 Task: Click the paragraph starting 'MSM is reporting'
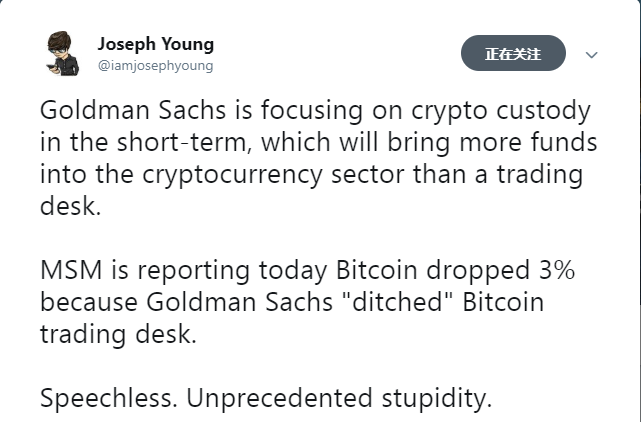tap(307, 302)
